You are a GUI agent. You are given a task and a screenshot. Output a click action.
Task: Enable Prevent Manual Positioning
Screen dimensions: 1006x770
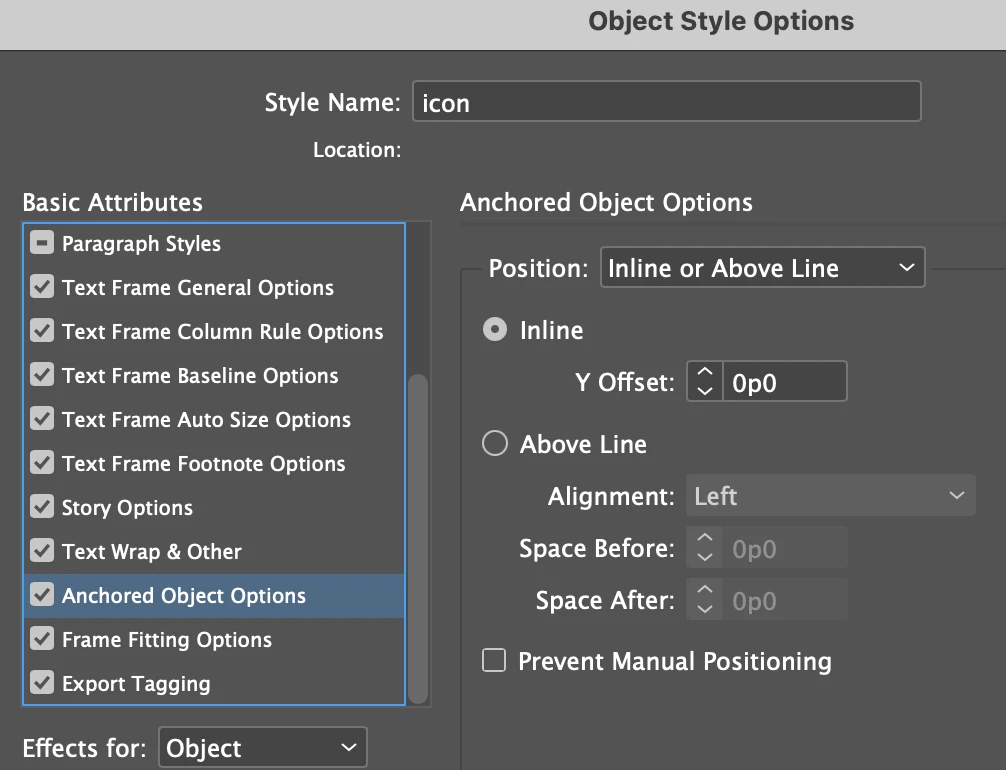[x=494, y=661]
